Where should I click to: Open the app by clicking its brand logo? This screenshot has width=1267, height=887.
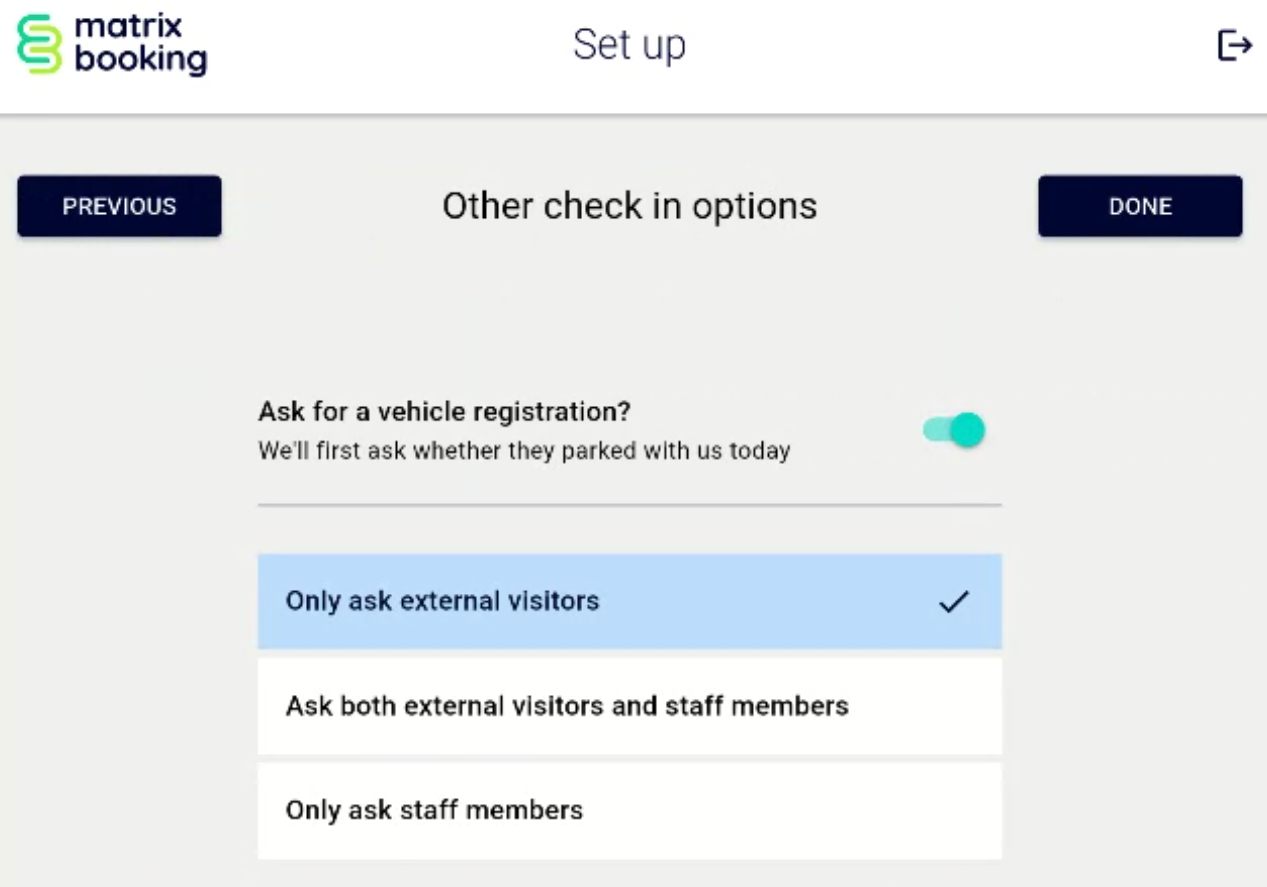(110, 44)
